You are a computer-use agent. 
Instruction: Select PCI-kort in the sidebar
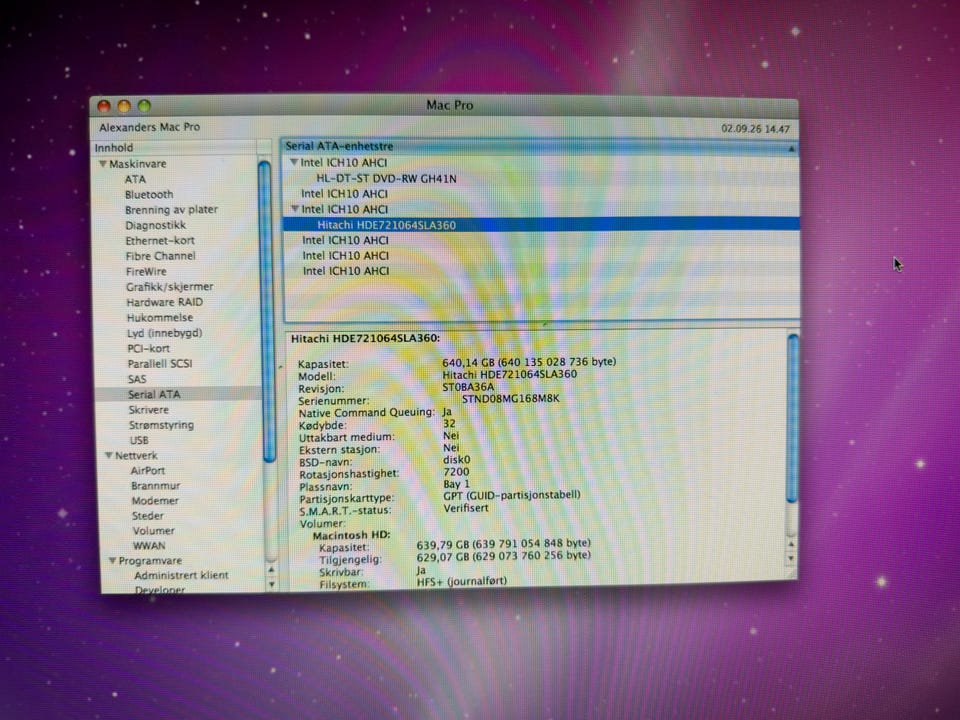pos(148,348)
